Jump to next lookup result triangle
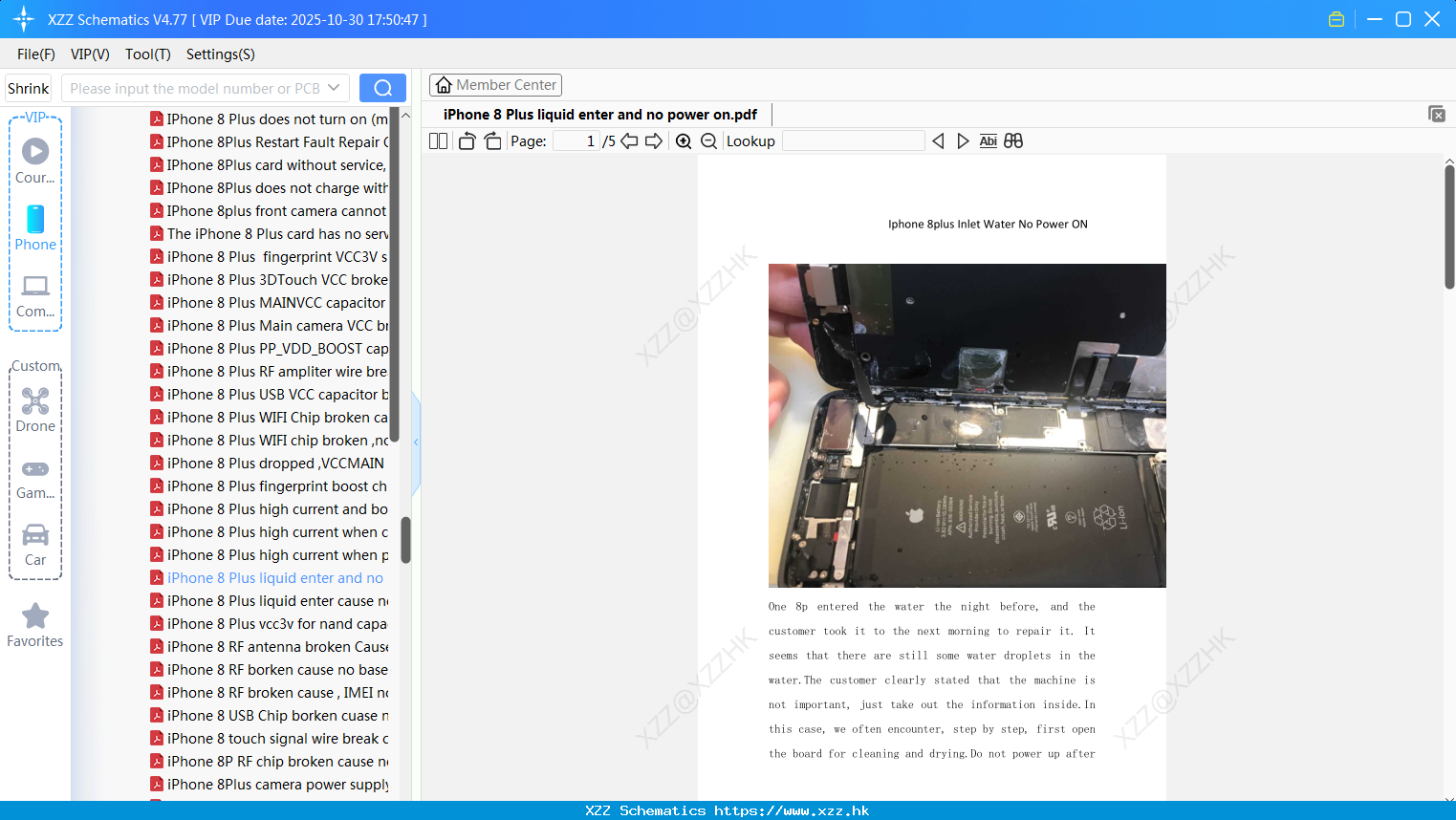Viewport: 1456px width, 820px height. (x=963, y=141)
